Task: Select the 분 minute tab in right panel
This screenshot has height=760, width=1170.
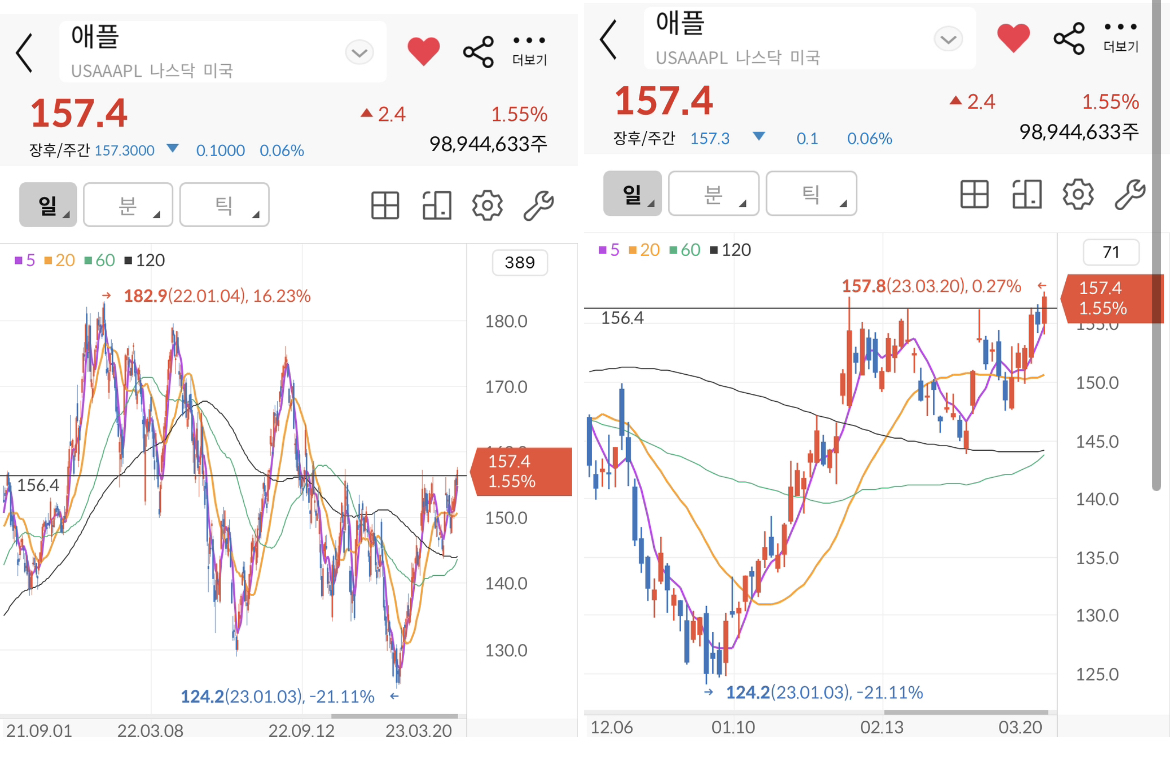Action: (713, 193)
